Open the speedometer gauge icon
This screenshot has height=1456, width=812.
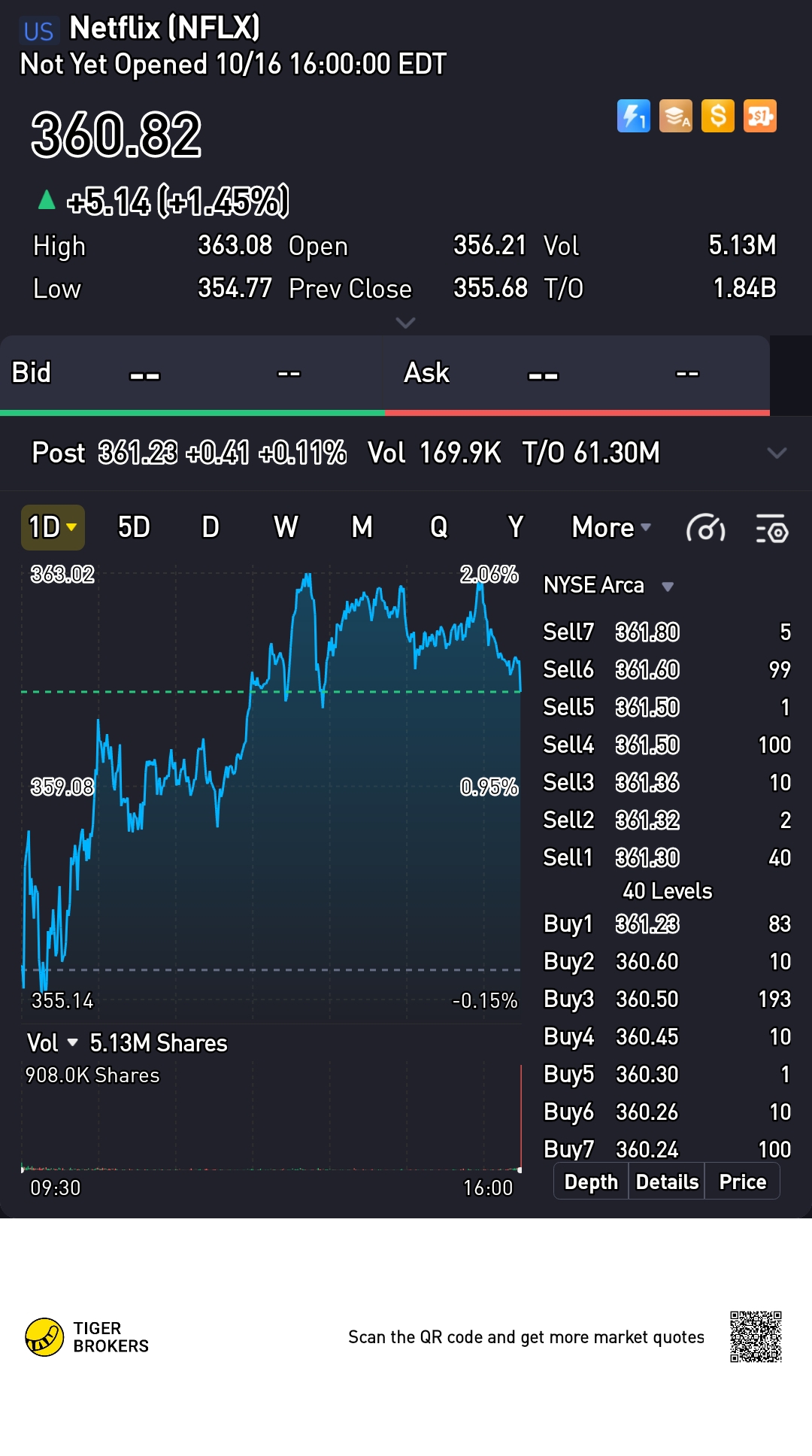point(705,529)
